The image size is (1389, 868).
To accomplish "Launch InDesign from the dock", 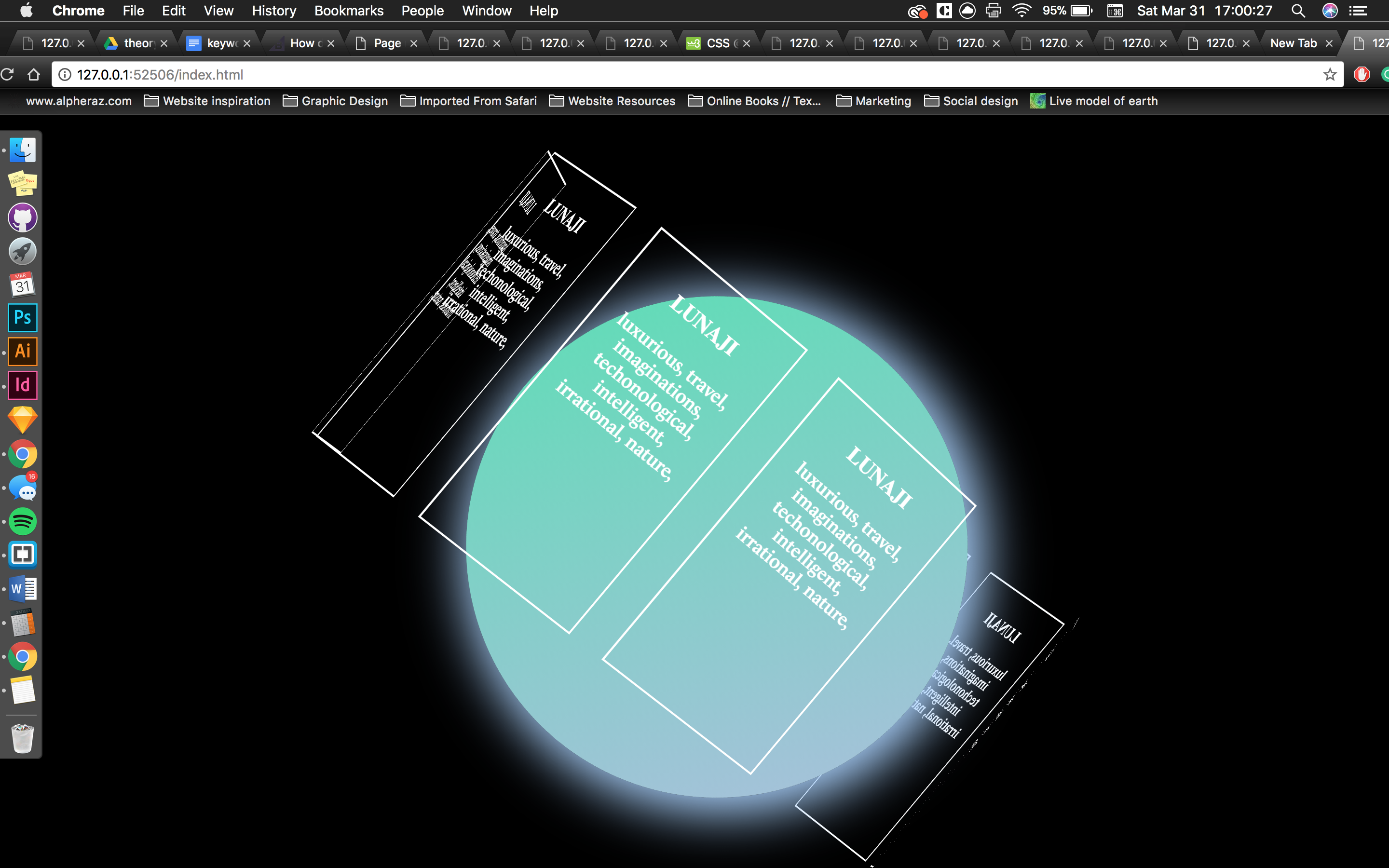I will tap(22, 385).
